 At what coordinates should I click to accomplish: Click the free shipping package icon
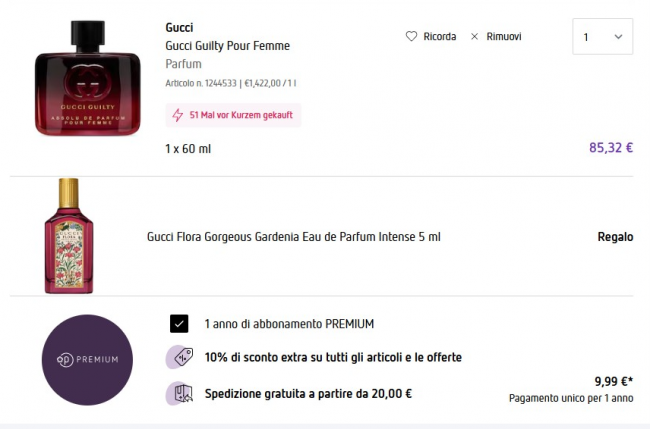180,393
